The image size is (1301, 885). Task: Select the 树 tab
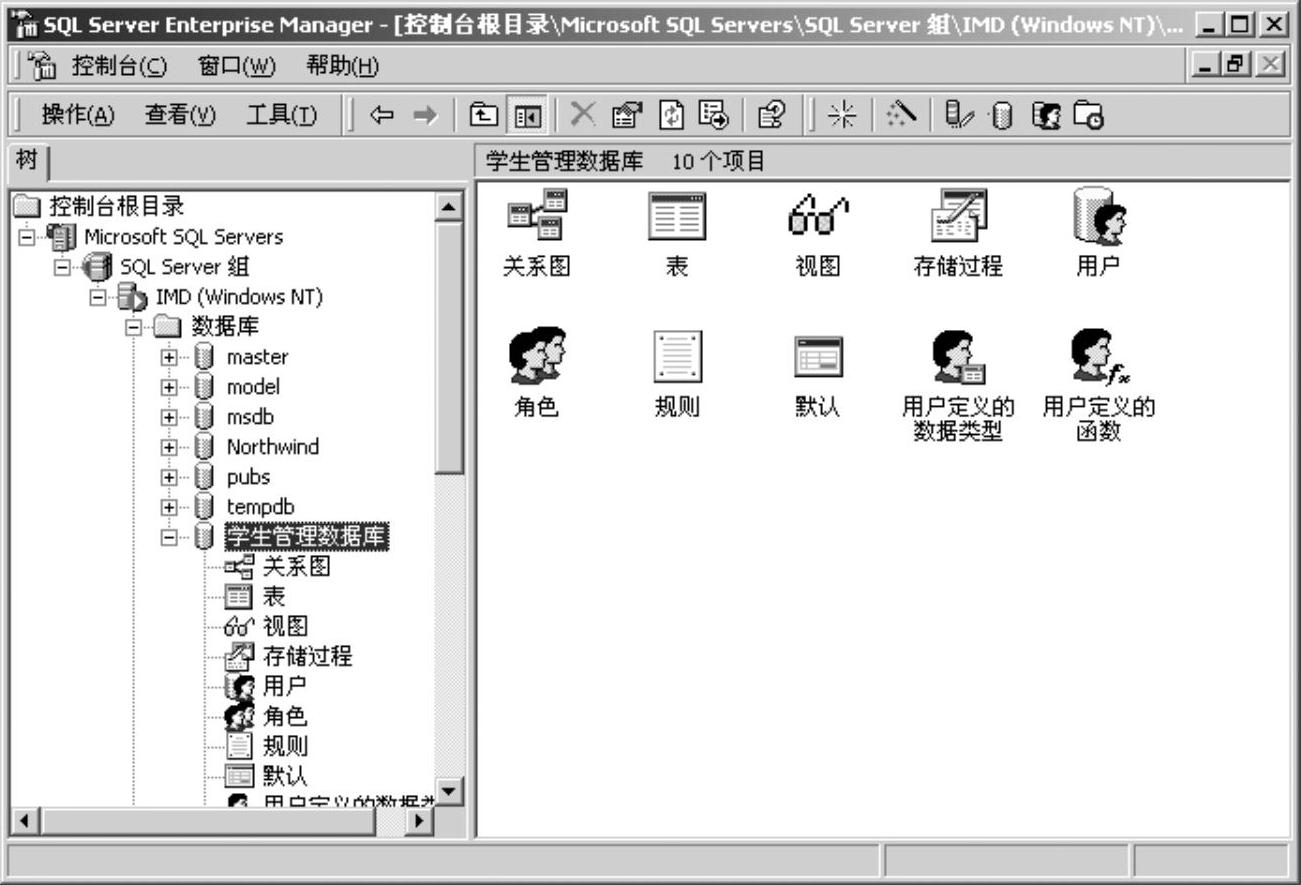pyautogui.click(x=27, y=160)
